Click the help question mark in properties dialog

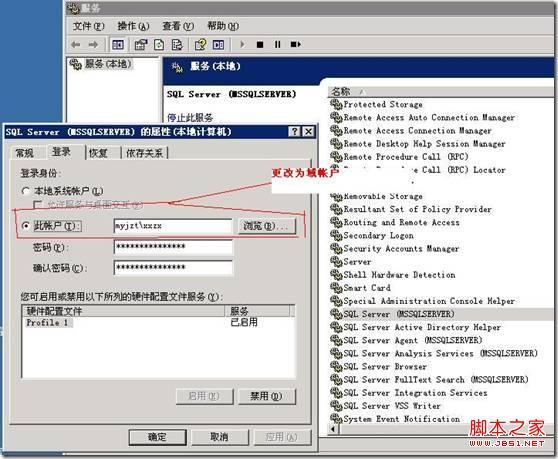294,132
